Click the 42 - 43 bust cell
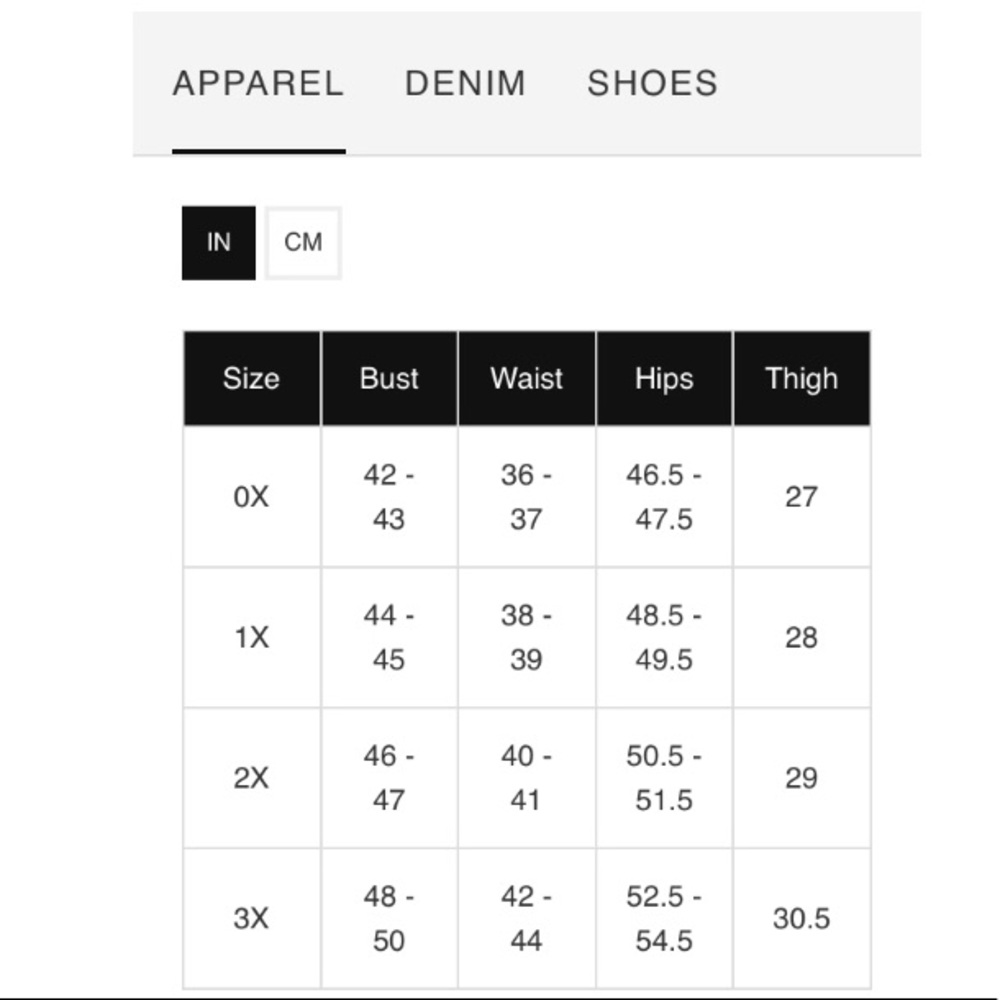Screen dimensions: 1000x1000 [x=389, y=497]
